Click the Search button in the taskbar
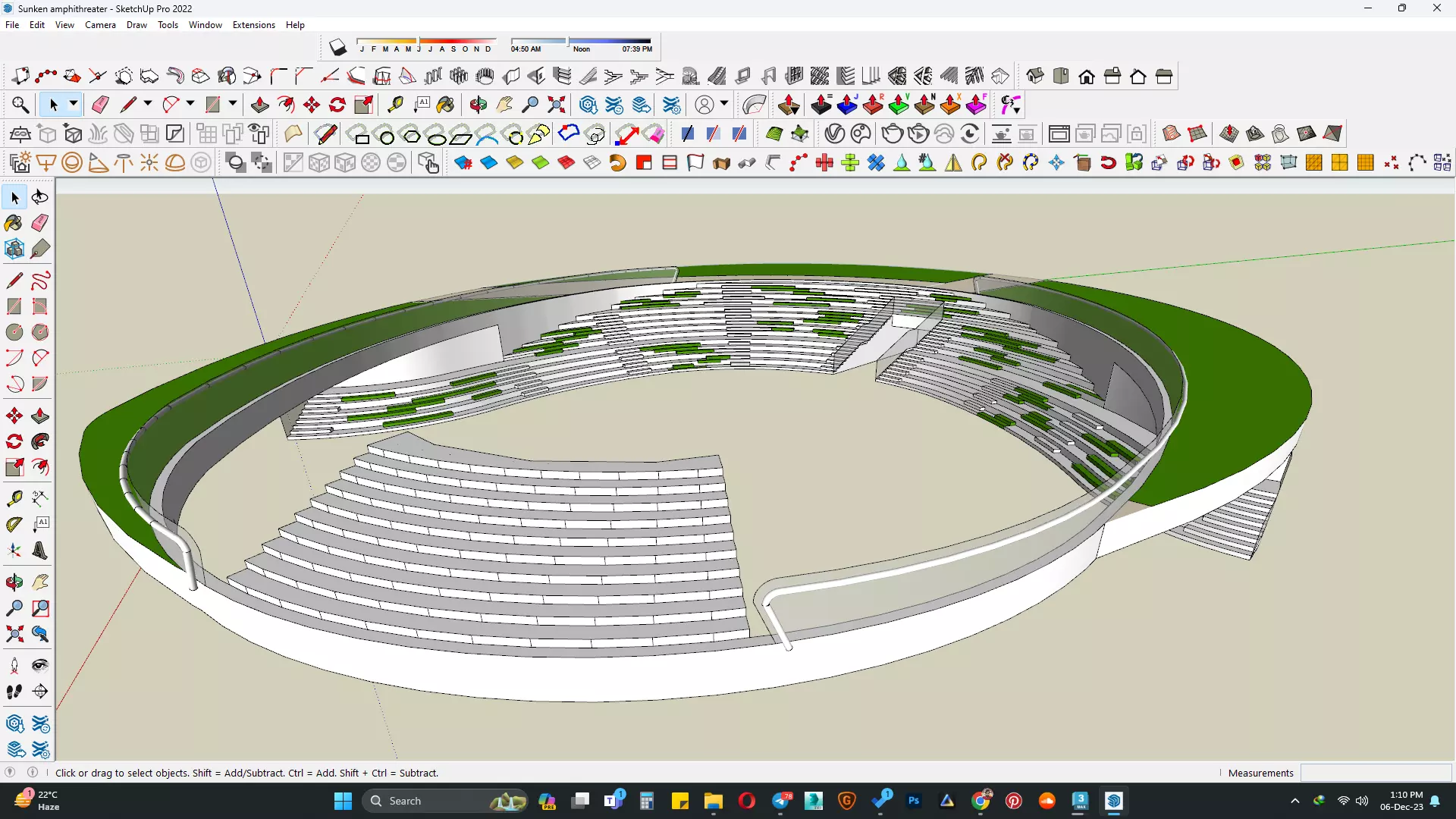 click(x=405, y=801)
